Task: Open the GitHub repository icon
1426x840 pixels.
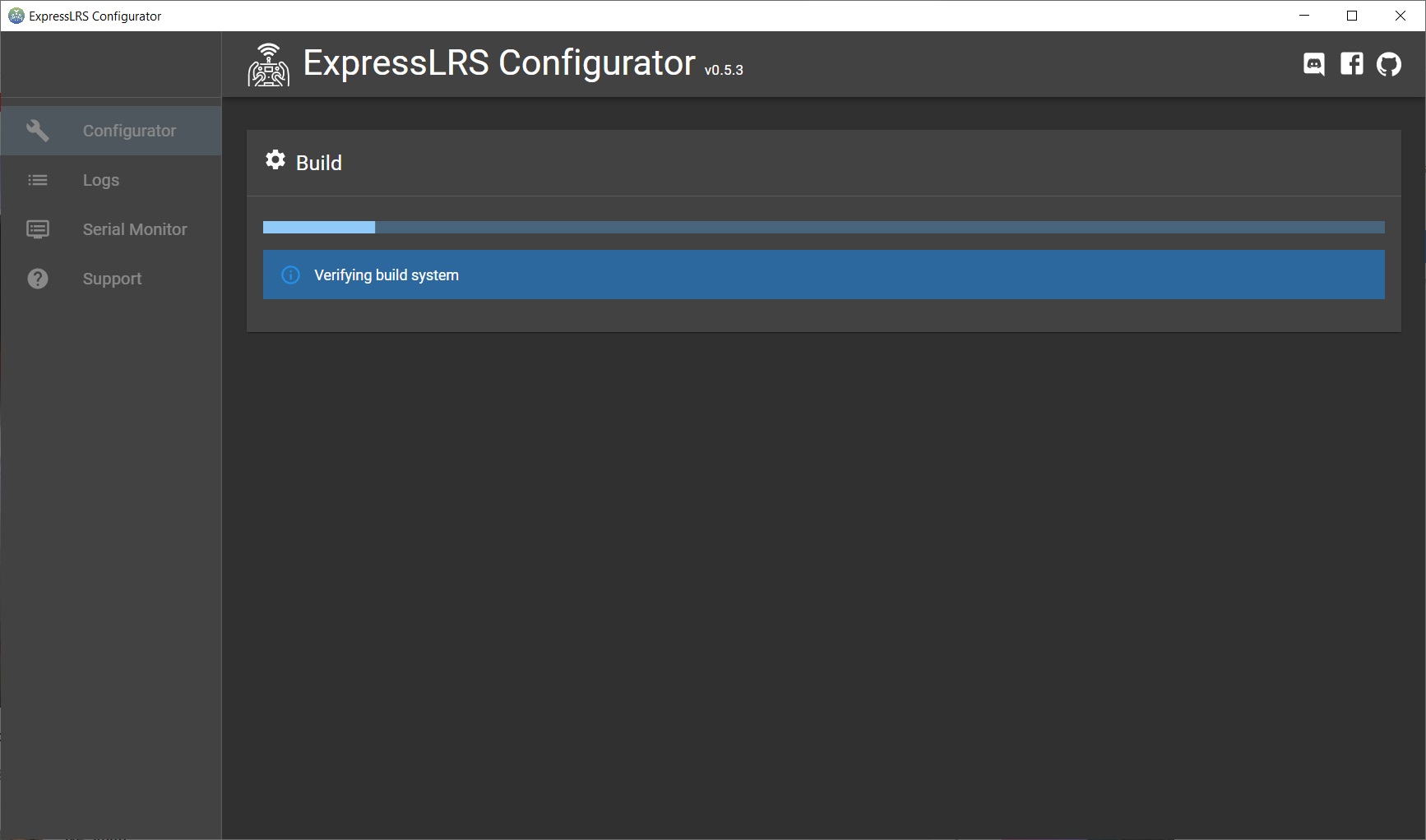Action: point(1389,64)
